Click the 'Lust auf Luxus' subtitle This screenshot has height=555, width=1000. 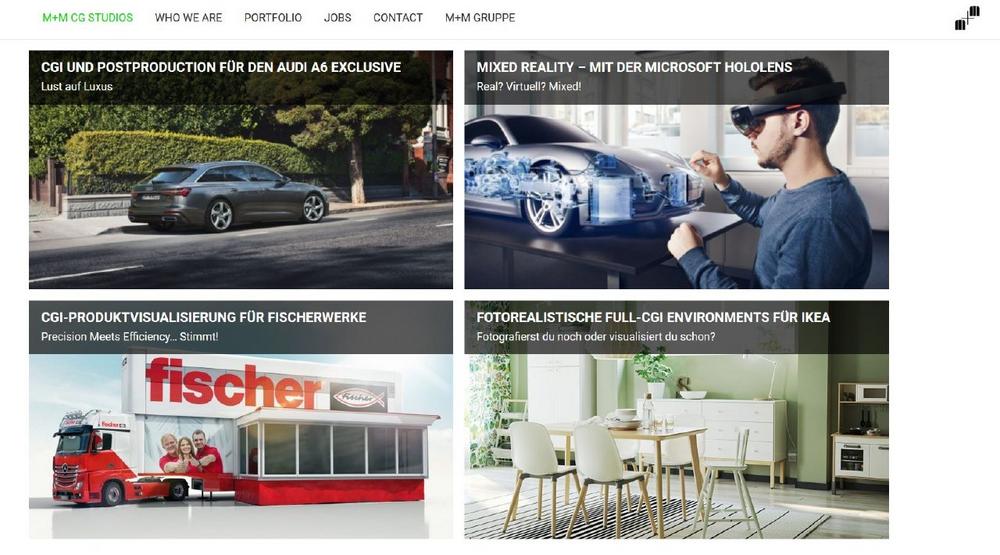point(77,87)
